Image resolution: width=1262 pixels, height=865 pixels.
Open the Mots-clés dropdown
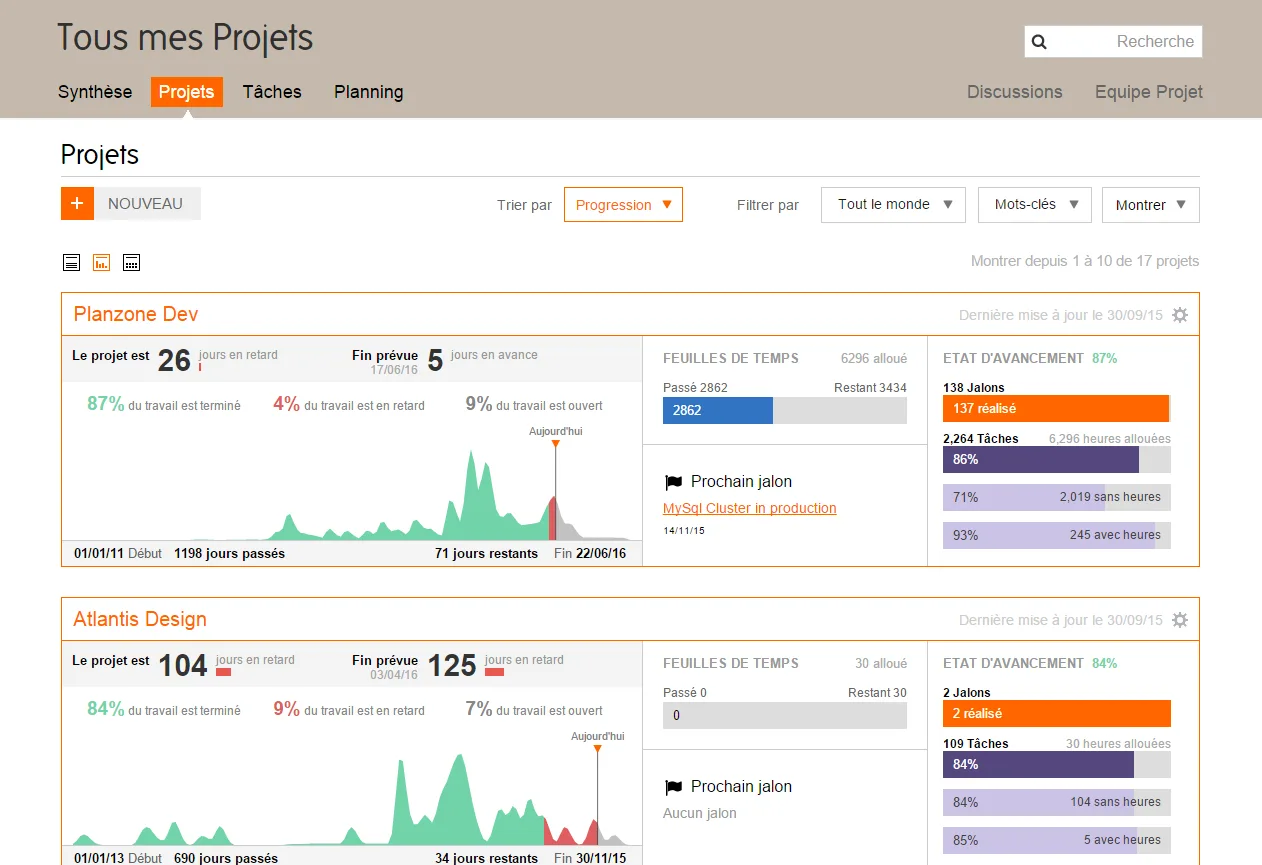pyautogui.click(x=1034, y=204)
